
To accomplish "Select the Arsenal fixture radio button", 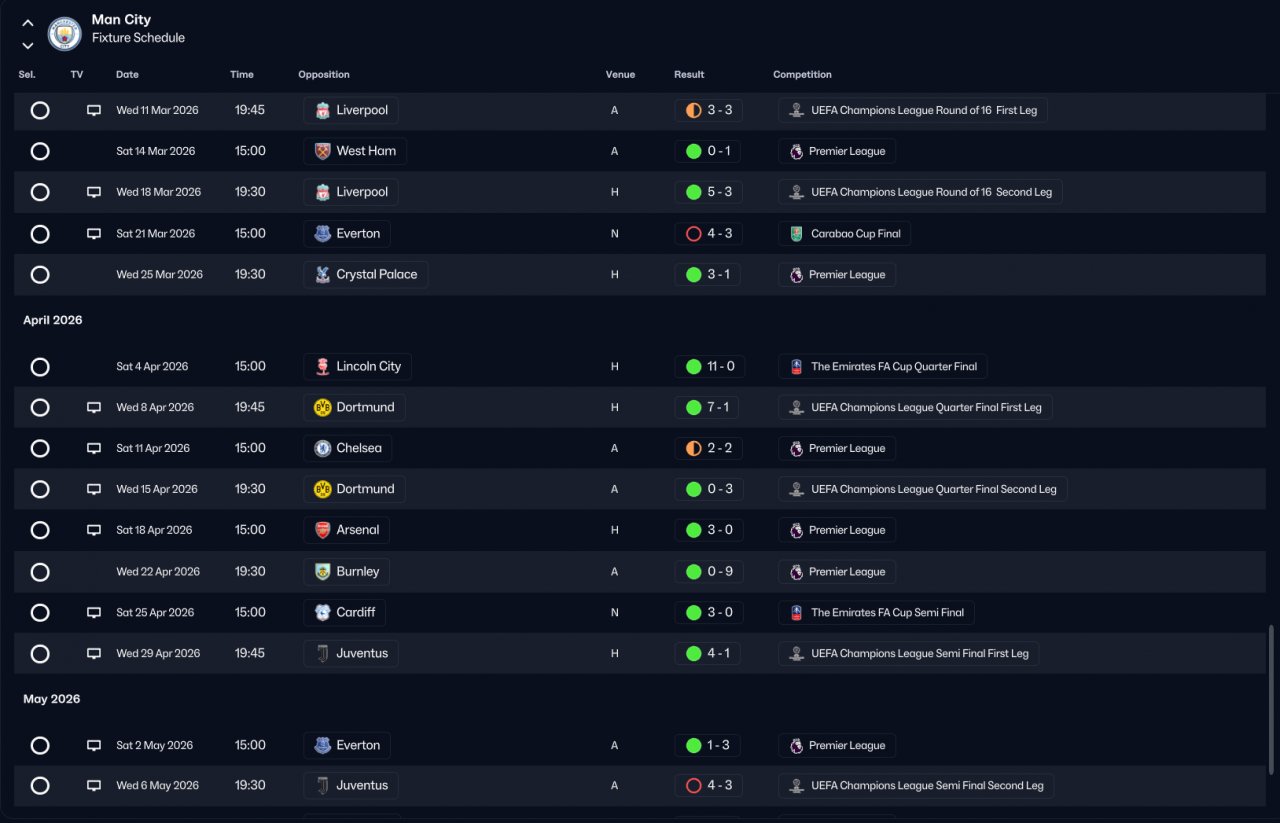I will (x=40, y=530).
